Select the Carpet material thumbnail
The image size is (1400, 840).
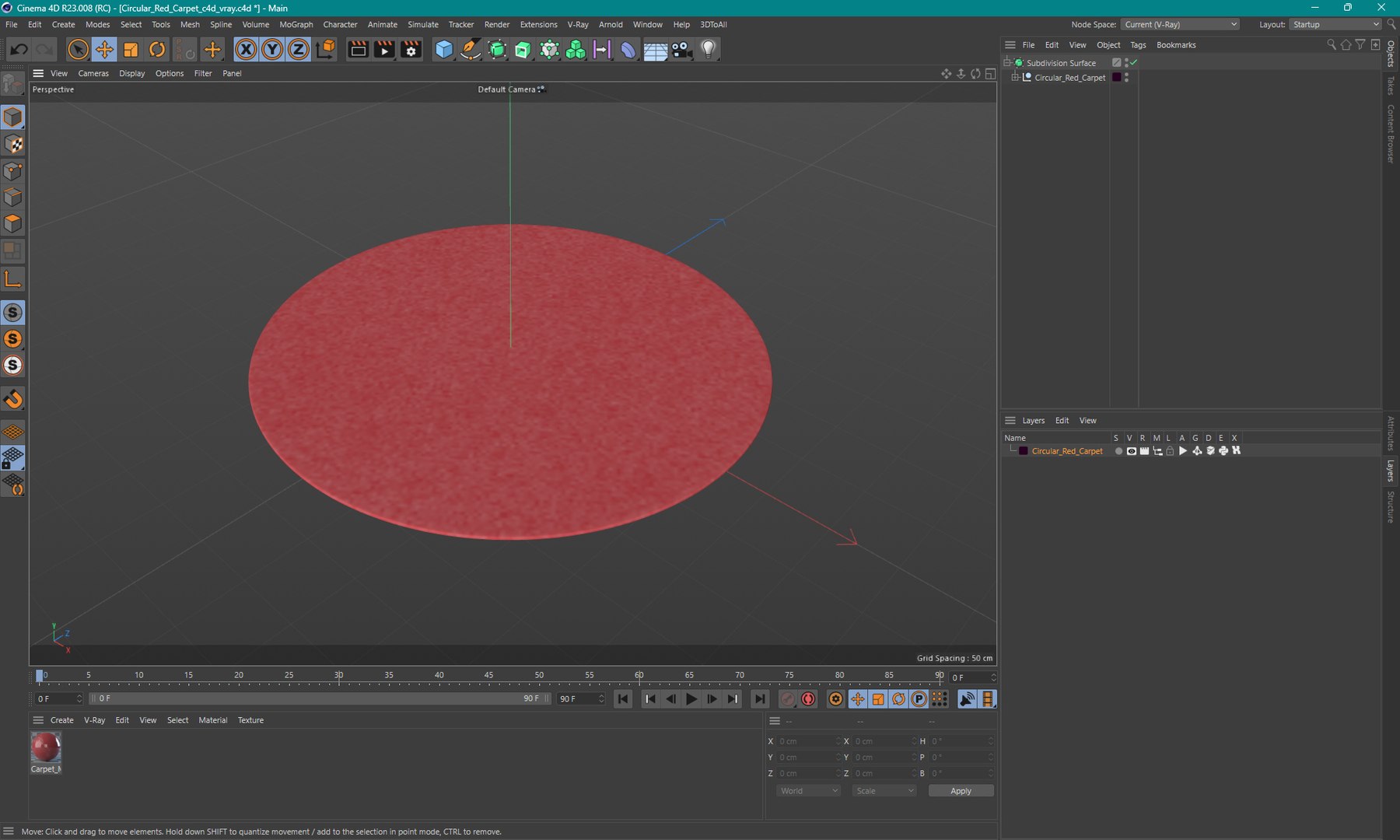click(x=46, y=747)
